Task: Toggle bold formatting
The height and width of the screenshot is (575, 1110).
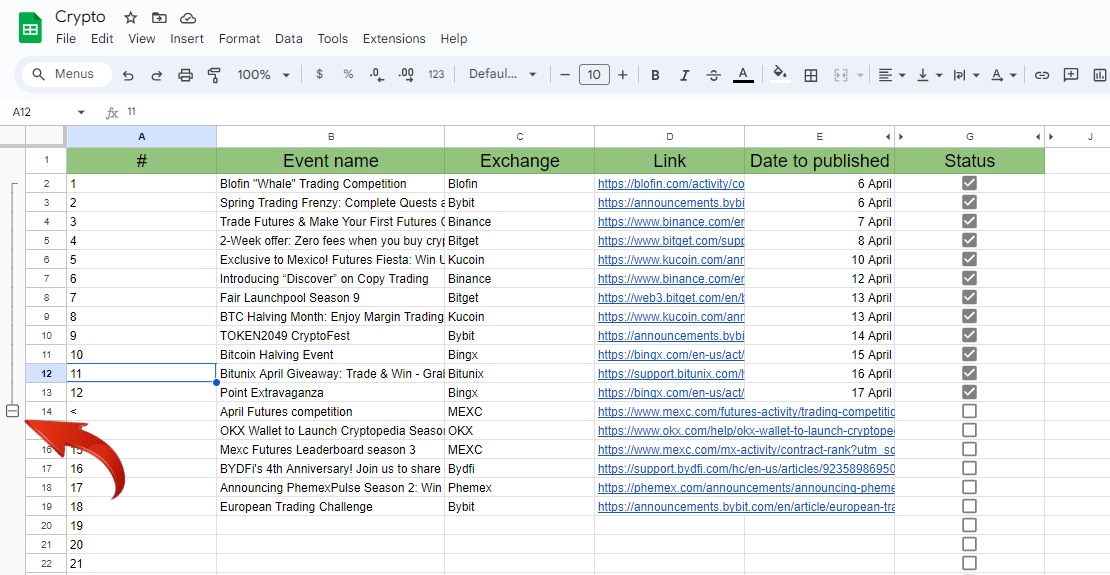Action: coord(656,75)
